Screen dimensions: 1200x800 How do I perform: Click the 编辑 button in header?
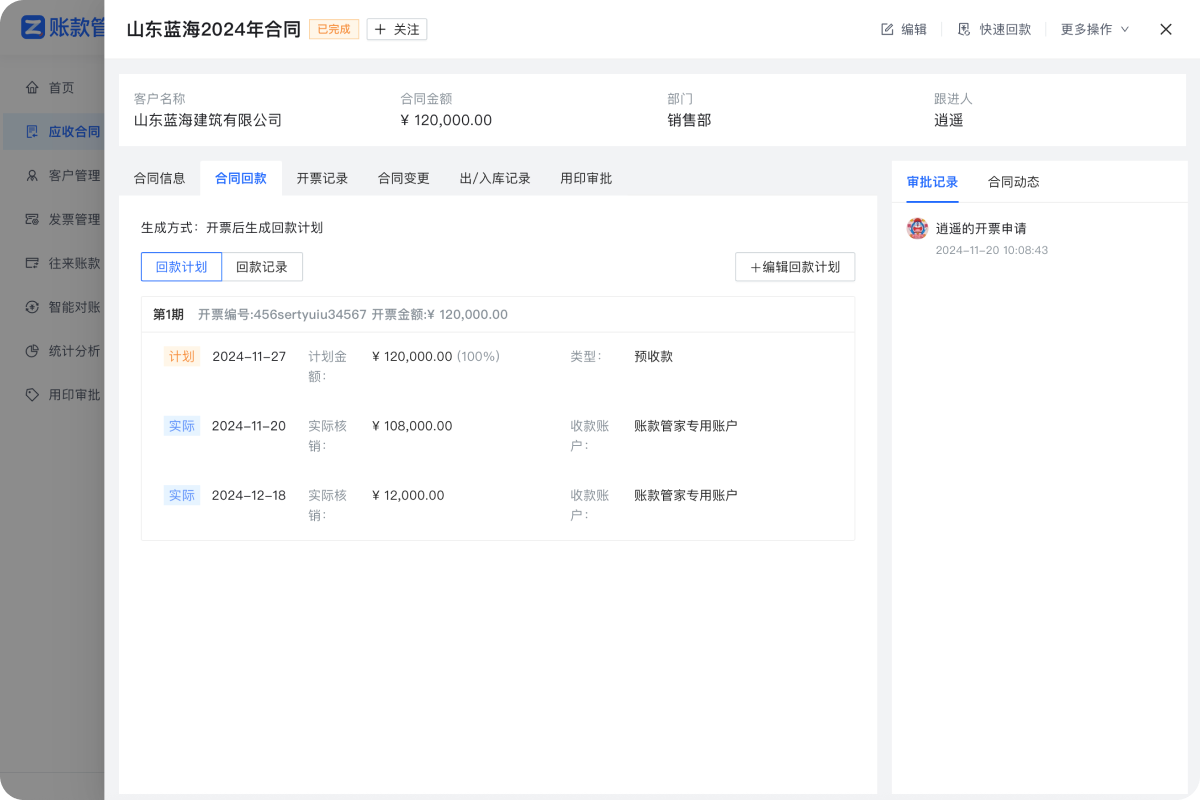coord(903,30)
